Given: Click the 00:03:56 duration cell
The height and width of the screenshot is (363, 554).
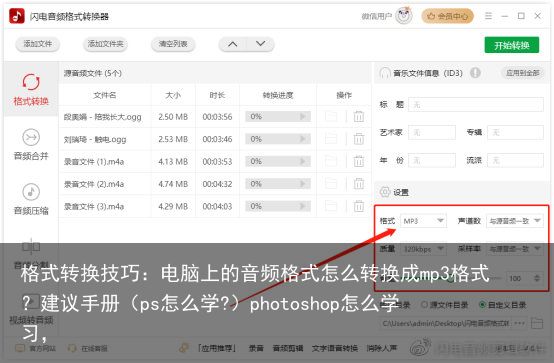Looking at the screenshot, I should click(217, 117).
